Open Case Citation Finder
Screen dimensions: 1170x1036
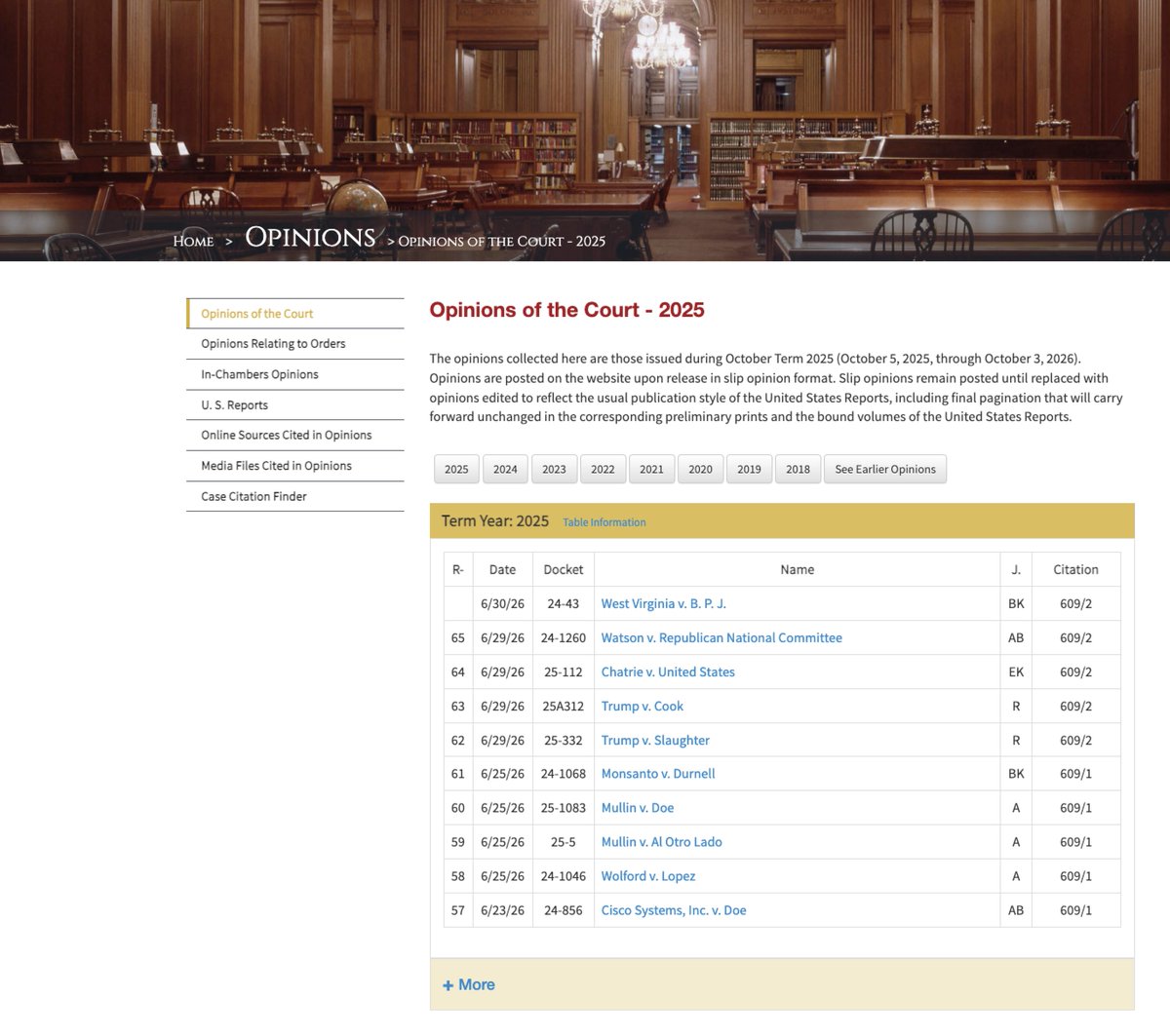pyautogui.click(x=295, y=496)
